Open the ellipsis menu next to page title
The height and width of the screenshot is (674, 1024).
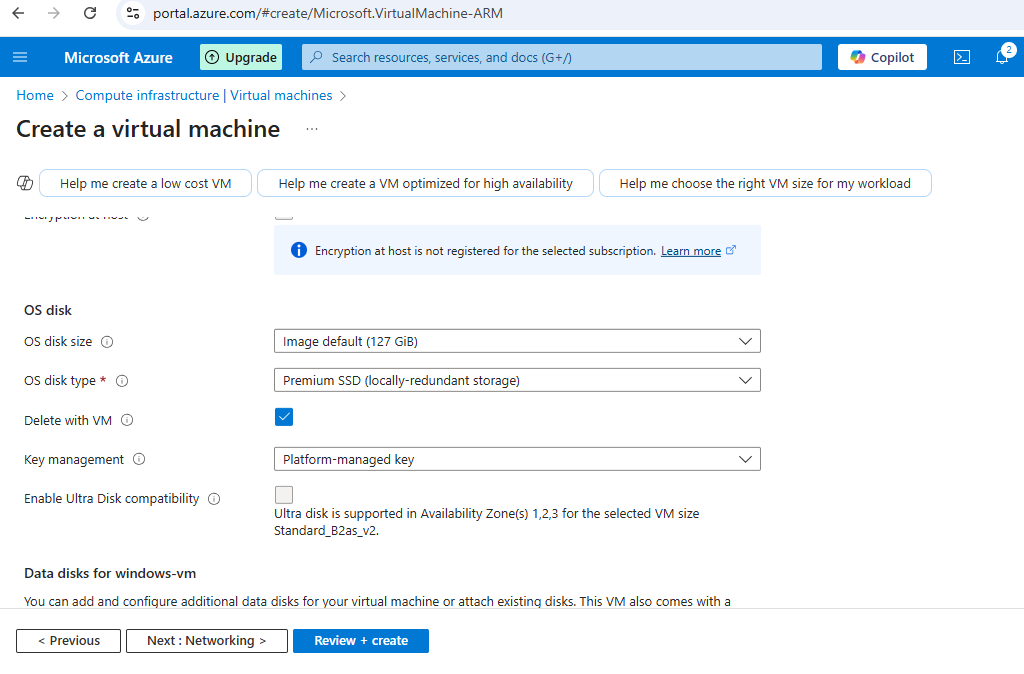312,129
